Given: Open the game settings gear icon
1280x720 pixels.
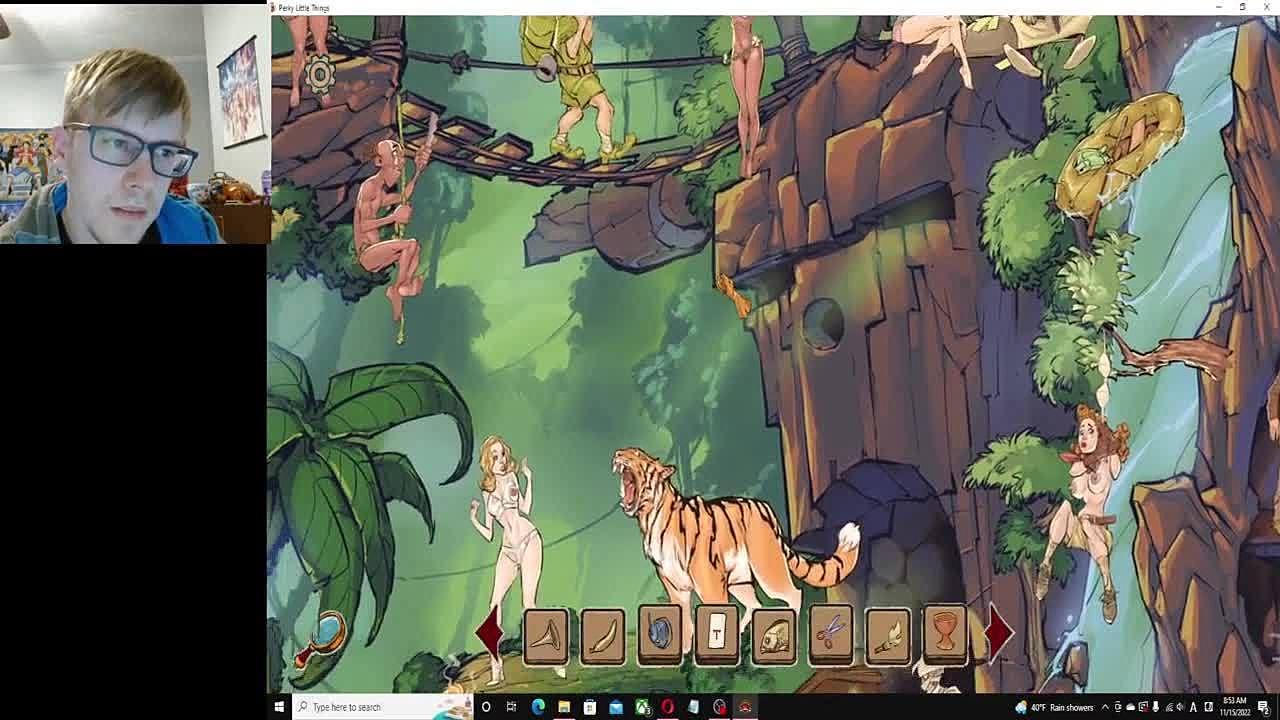Looking at the screenshot, I should point(319,73).
